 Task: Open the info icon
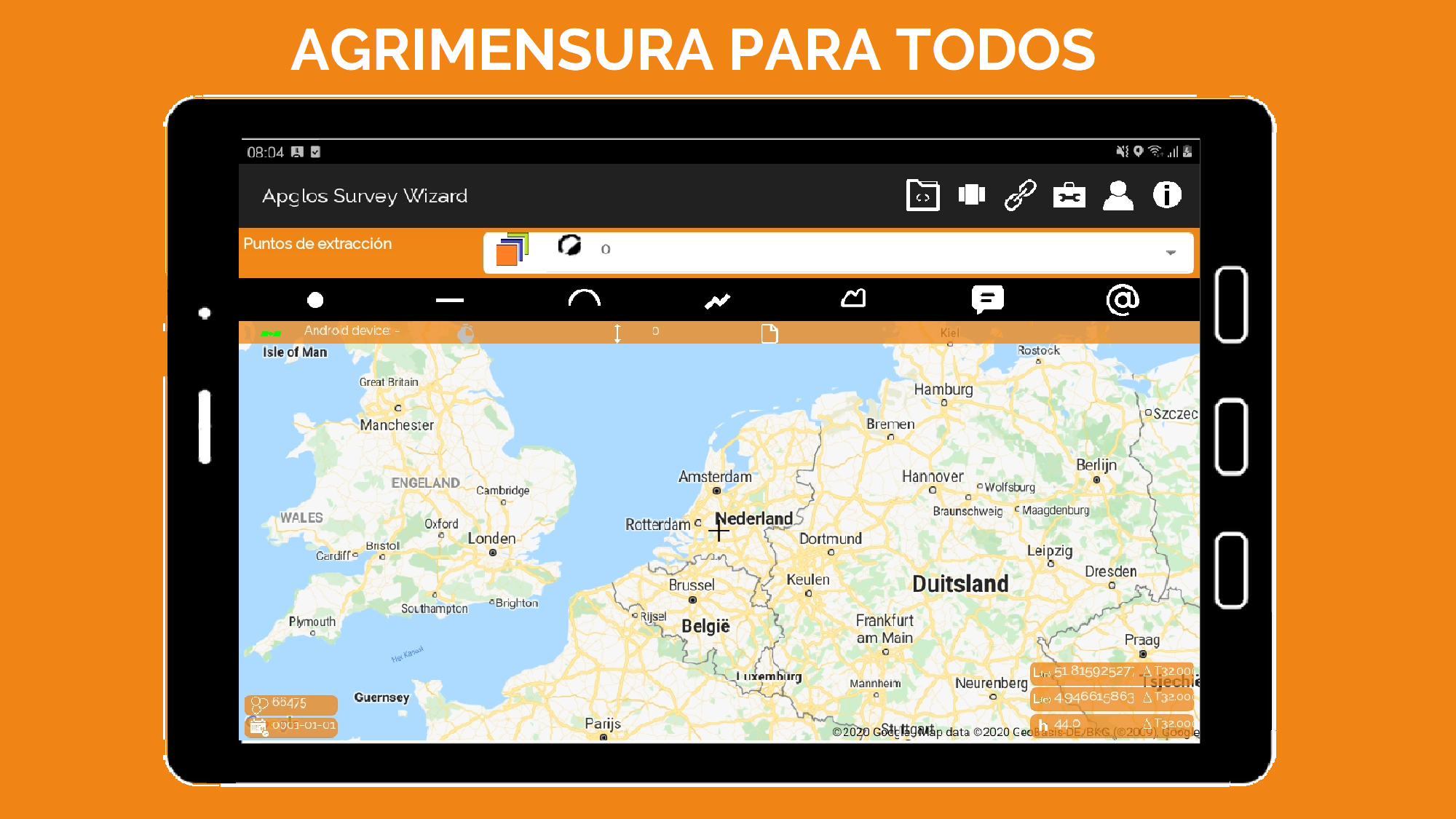[x=1167, y=194]
